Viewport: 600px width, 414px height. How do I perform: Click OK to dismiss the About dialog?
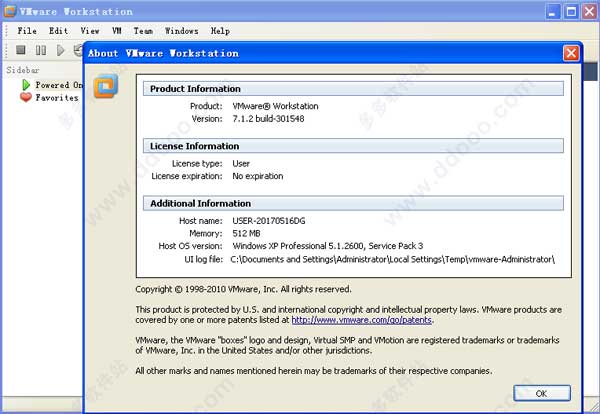[x=542, y=393]
